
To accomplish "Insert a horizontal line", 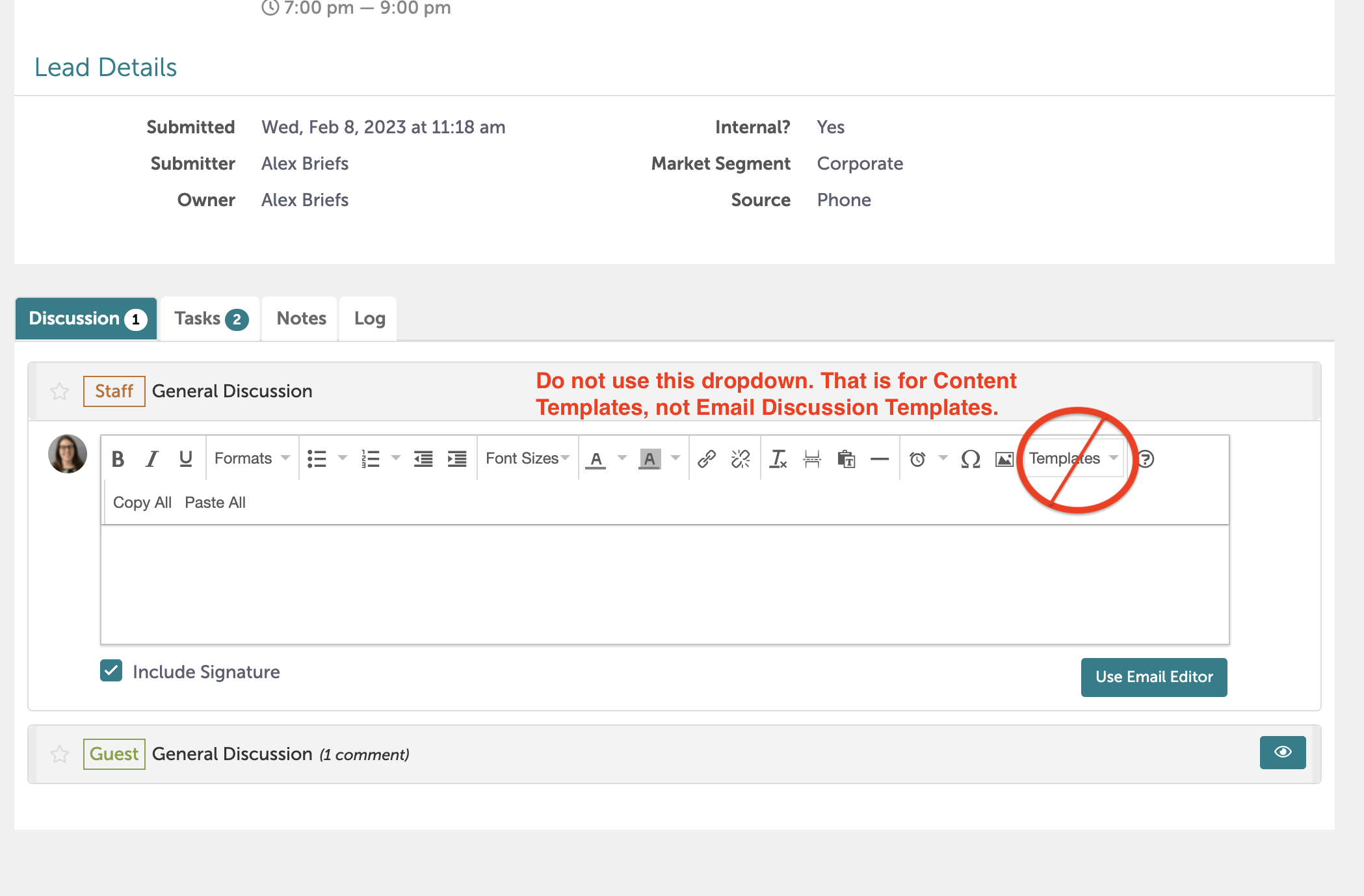I will pos(880,459).
